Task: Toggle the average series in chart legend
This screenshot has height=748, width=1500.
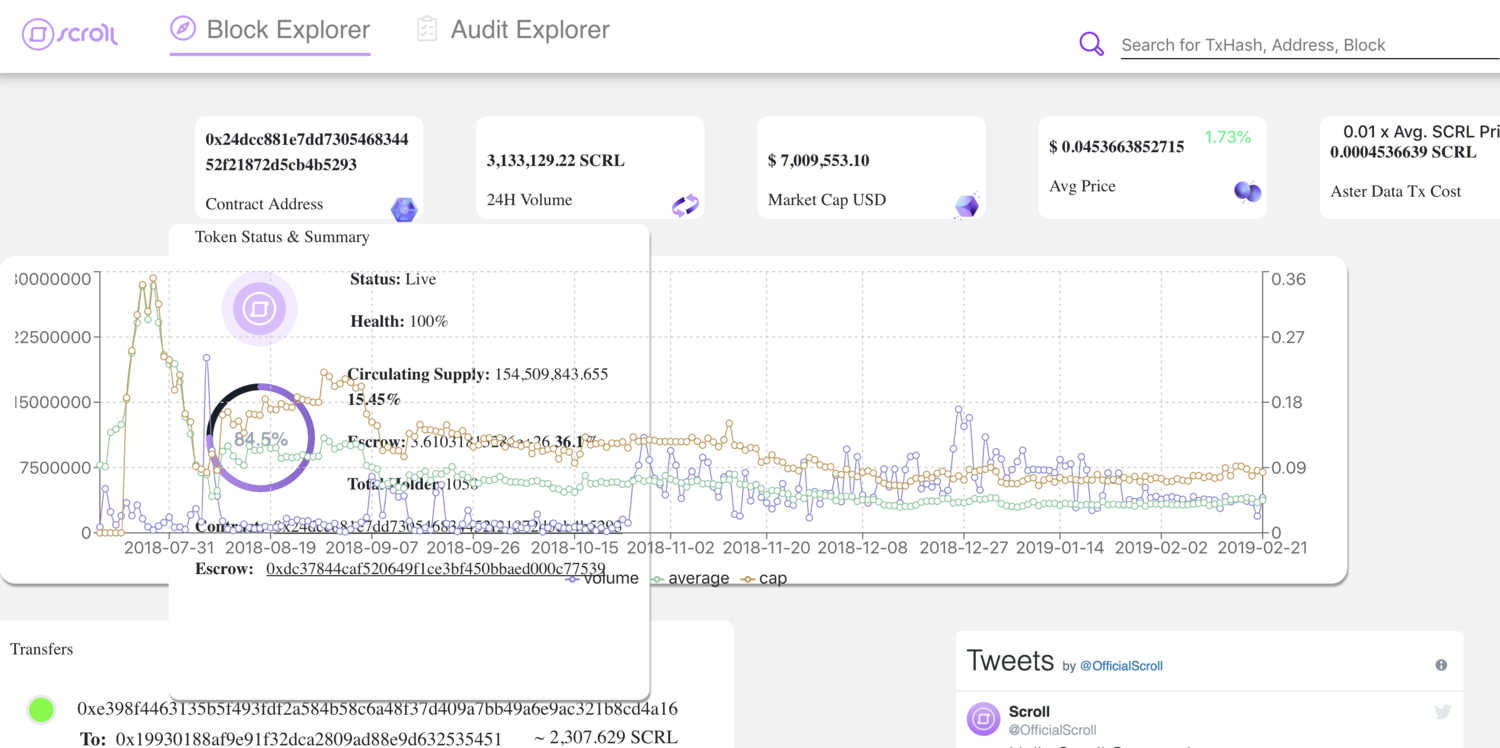Action: (690, 578)
